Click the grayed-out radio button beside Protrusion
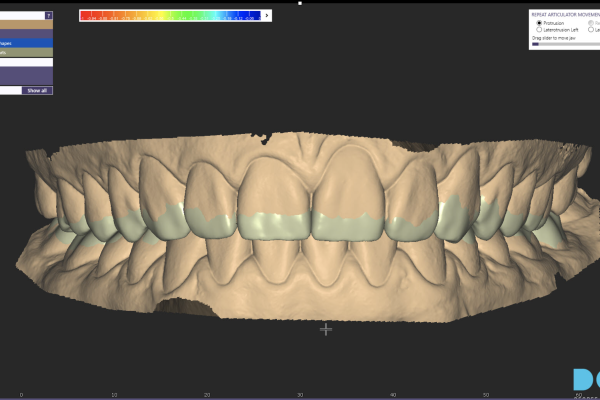Viewport: 600px width, 400px height. click(x=591, y=23)
